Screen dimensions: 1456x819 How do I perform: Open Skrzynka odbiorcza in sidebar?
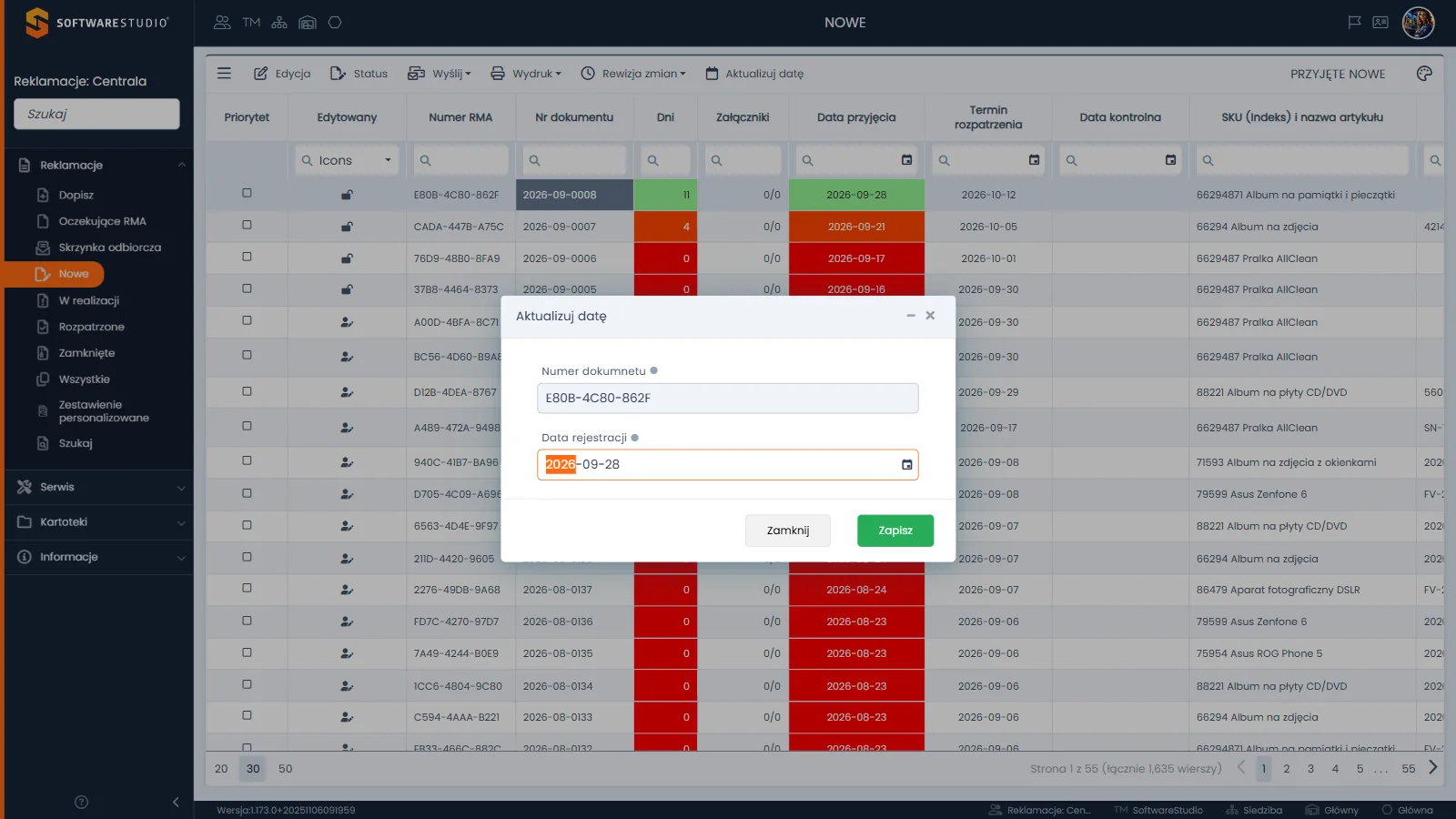tap(109, 248)
